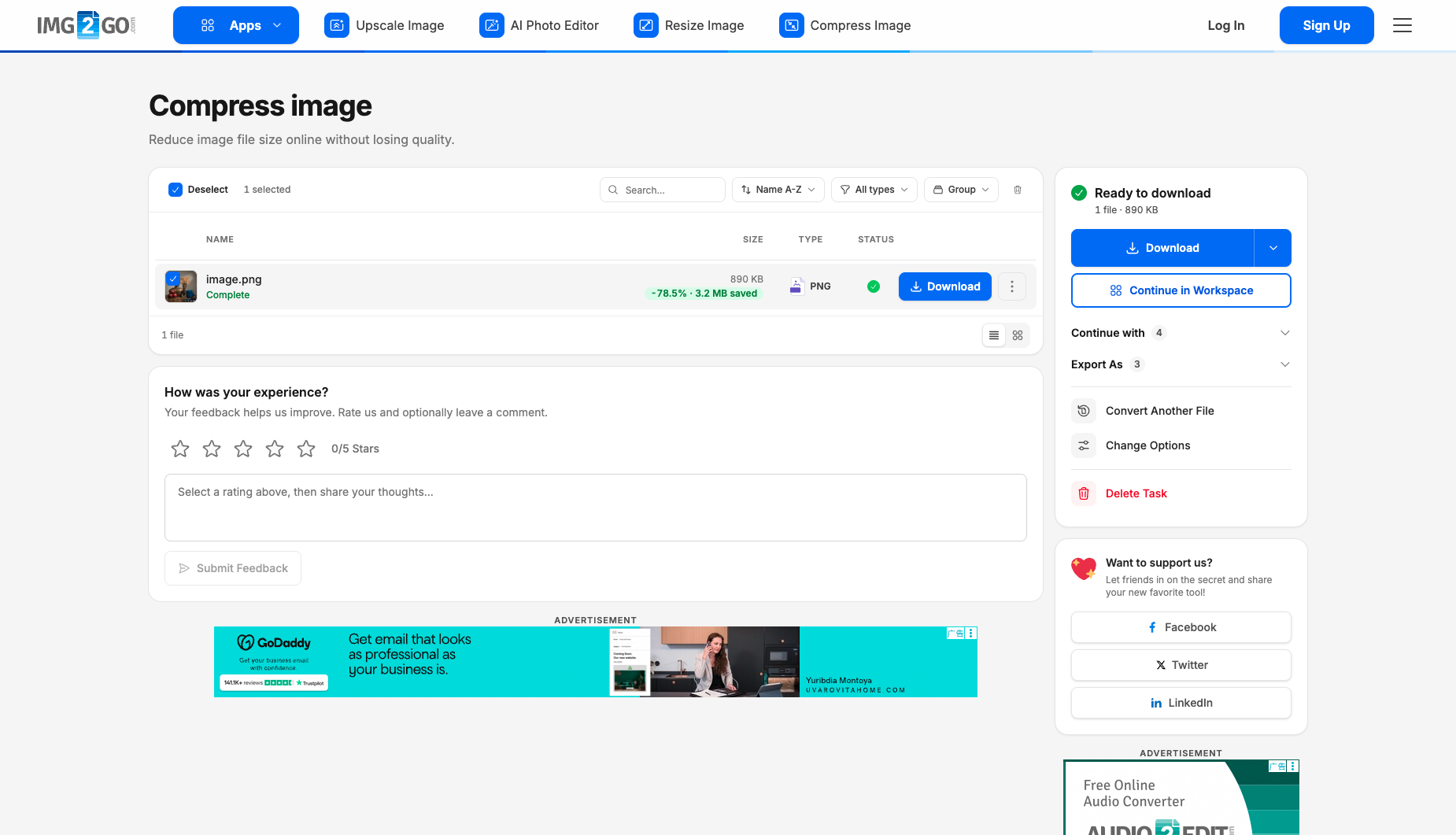Click the Upscale Image icon
This screenshot has height=835, width=1456.
tap(337, 25)
